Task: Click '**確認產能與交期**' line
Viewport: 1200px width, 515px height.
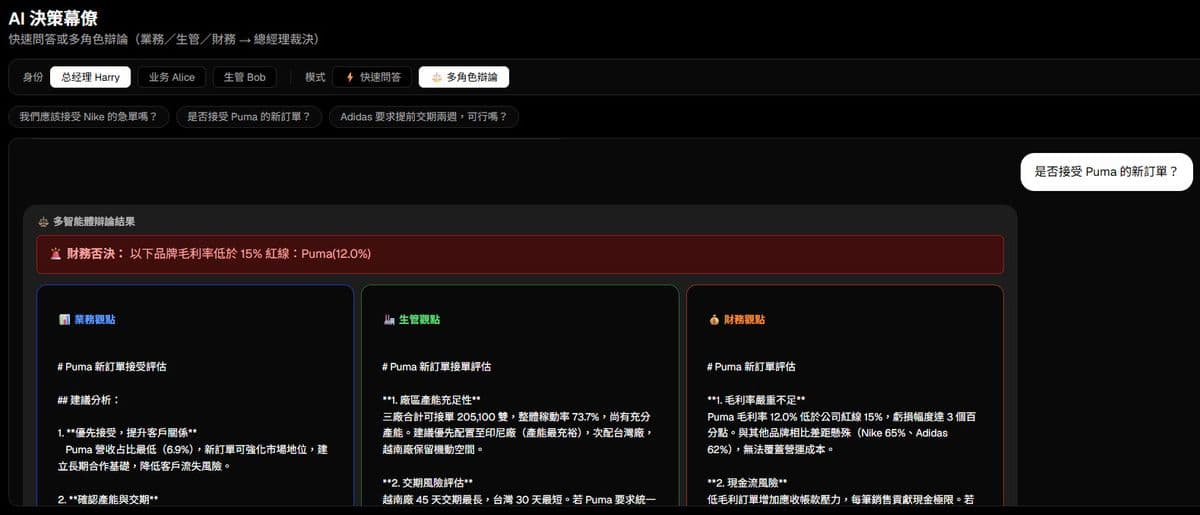Action: (x=108, y=499)
